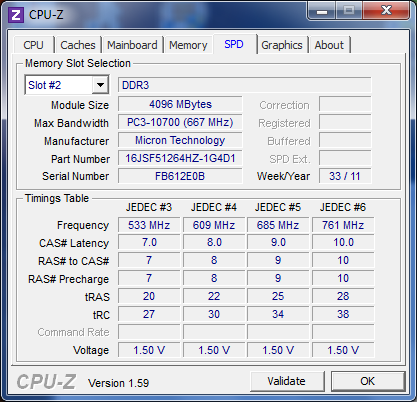The height and width of the screenshot is (402, 417).
Task: Click the 533 MHz frequency cell
Action: click(149, 225)
